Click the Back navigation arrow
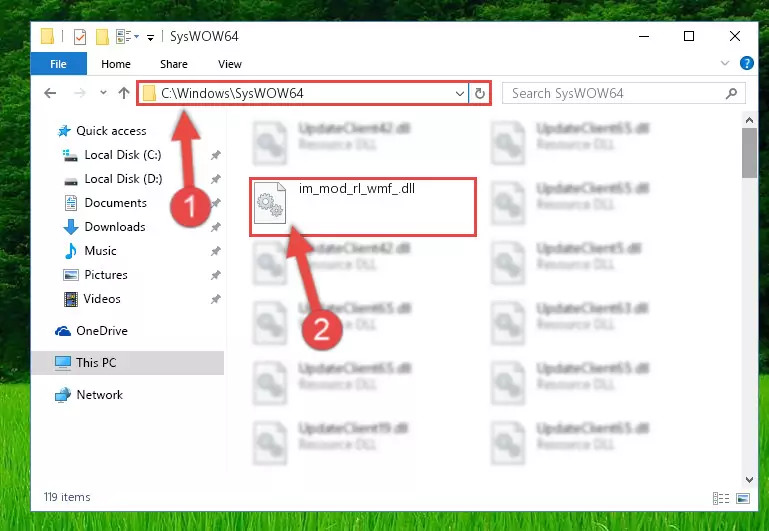This screenshot has height=531, width=769. pos(50,93)
